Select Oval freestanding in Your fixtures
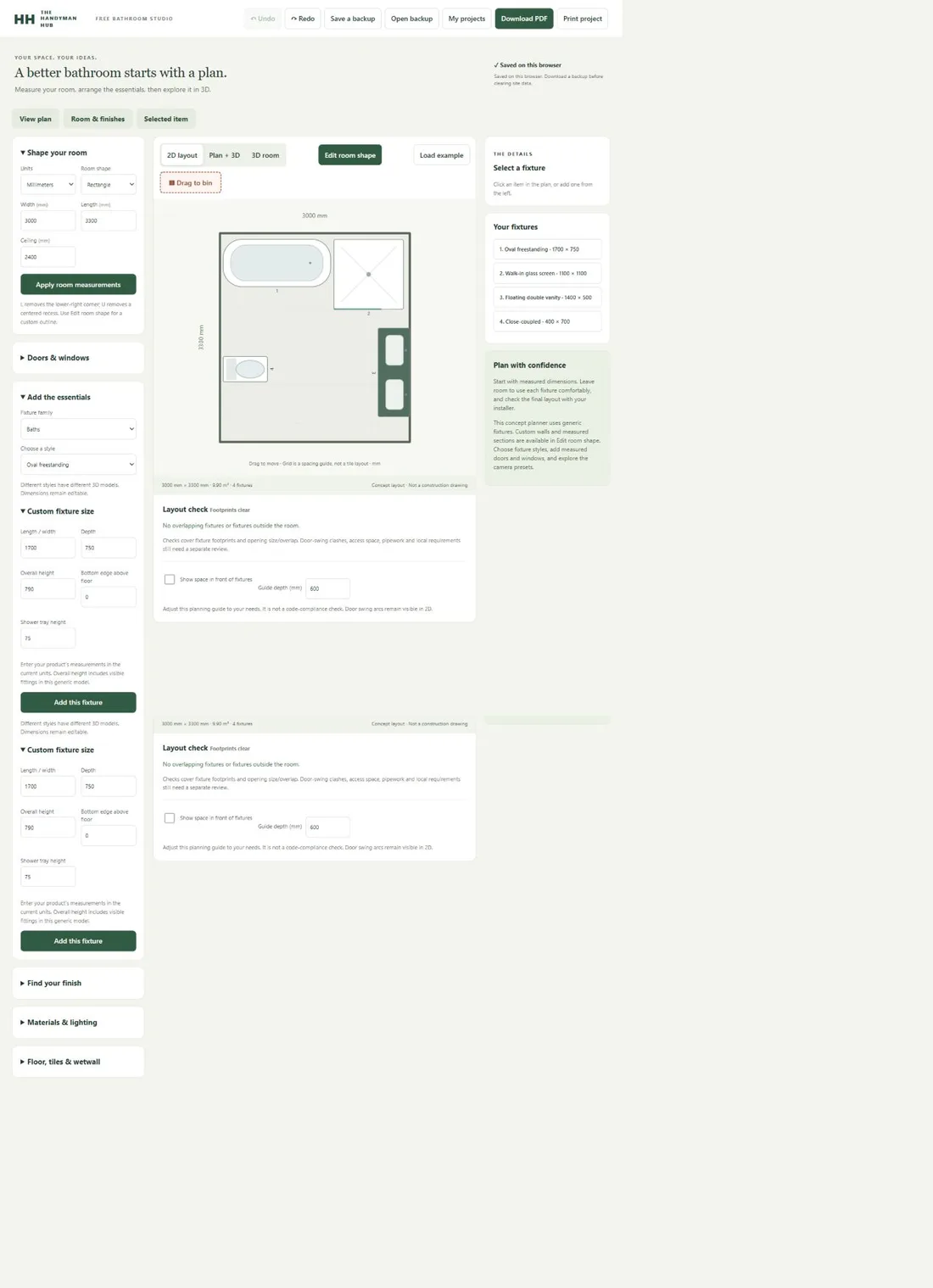The height and width of the screenshot is (1288, 933). [547, 249]
